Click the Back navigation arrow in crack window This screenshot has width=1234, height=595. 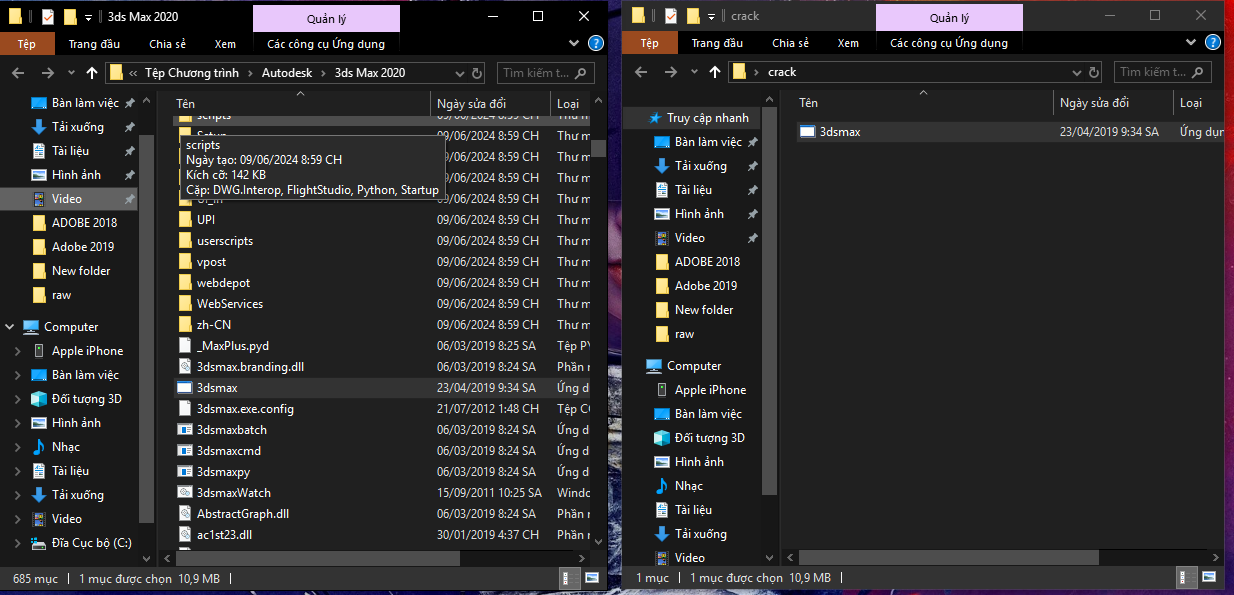click(x=640, y=72)
